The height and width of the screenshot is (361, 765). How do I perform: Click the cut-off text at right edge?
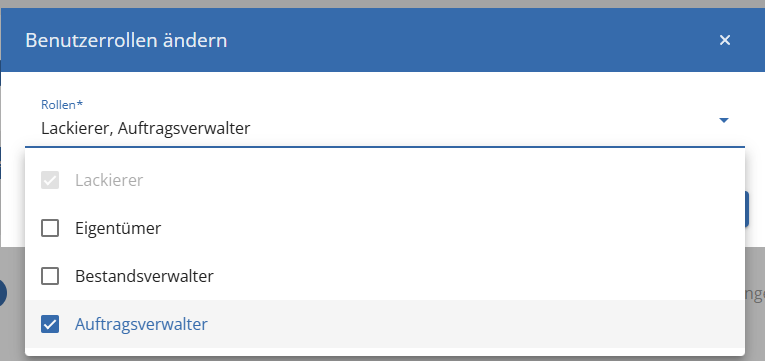755,294
